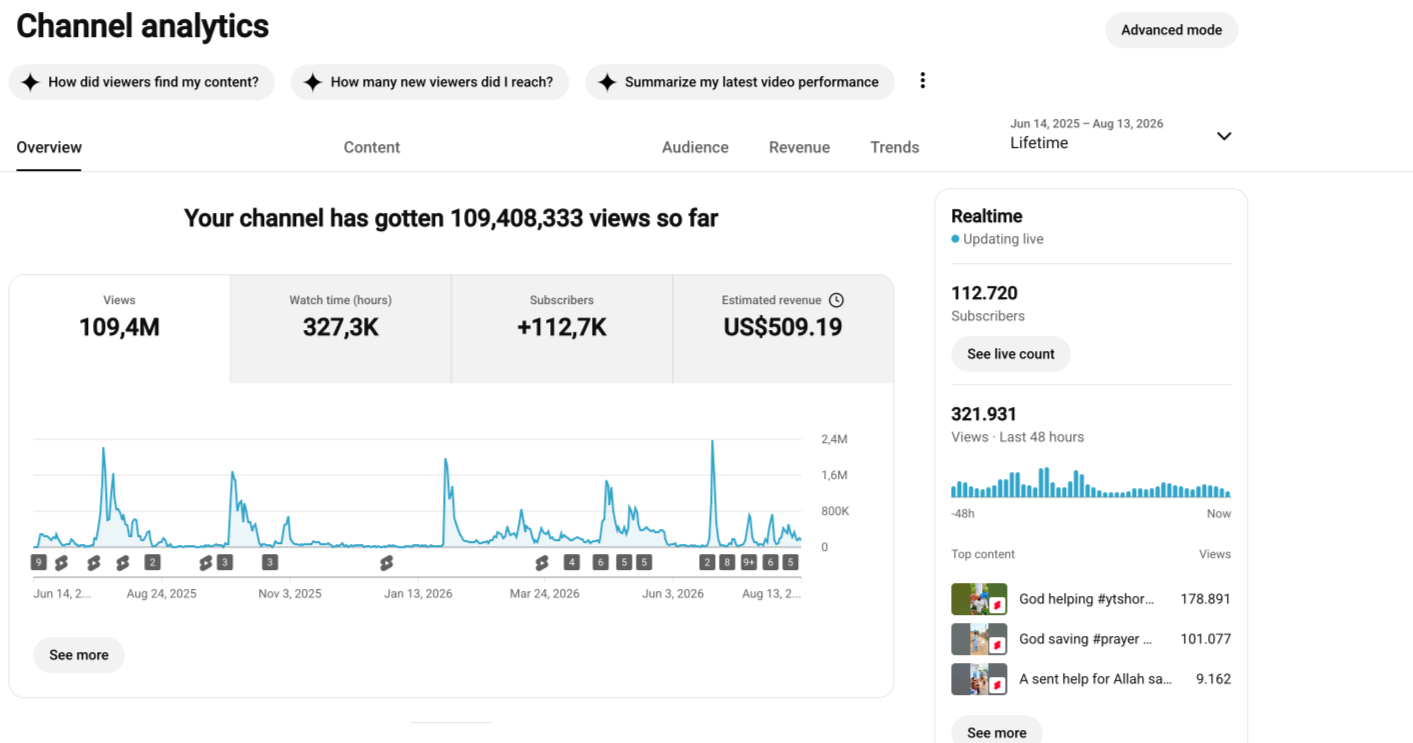Screen dimensions: 1413x743
Task: Open the Lifetime date range dropdown
Action: point(1121,134)
